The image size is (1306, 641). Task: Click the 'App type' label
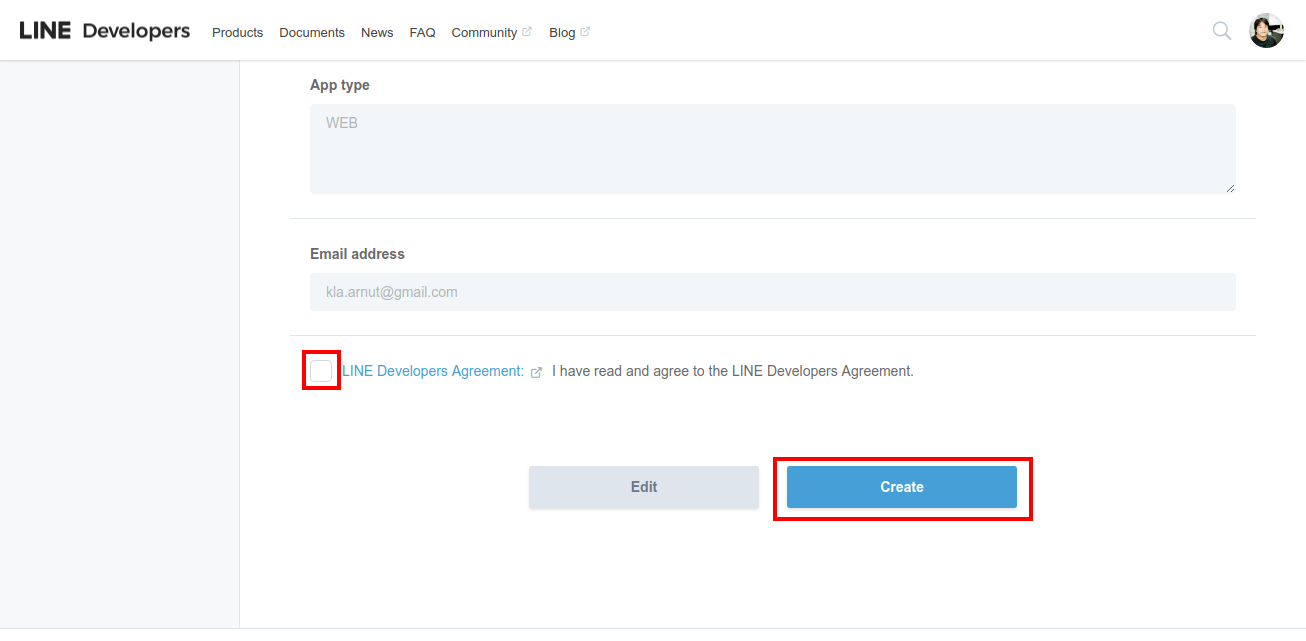pos(340,85)
